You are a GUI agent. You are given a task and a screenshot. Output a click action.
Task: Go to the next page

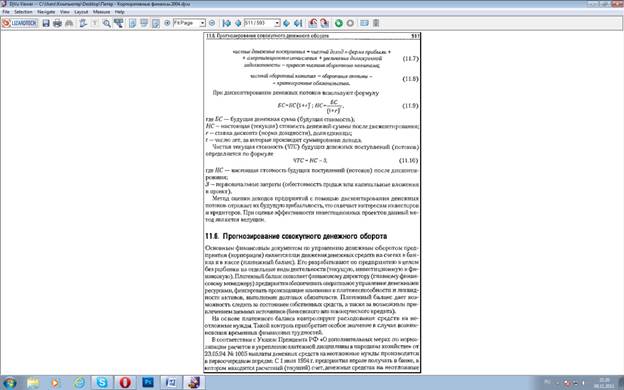tap(287, 23)
